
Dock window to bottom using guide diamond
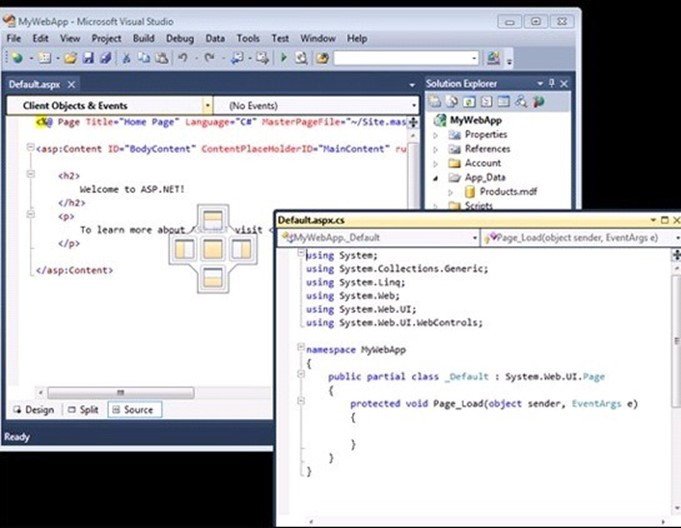(213, 278)
